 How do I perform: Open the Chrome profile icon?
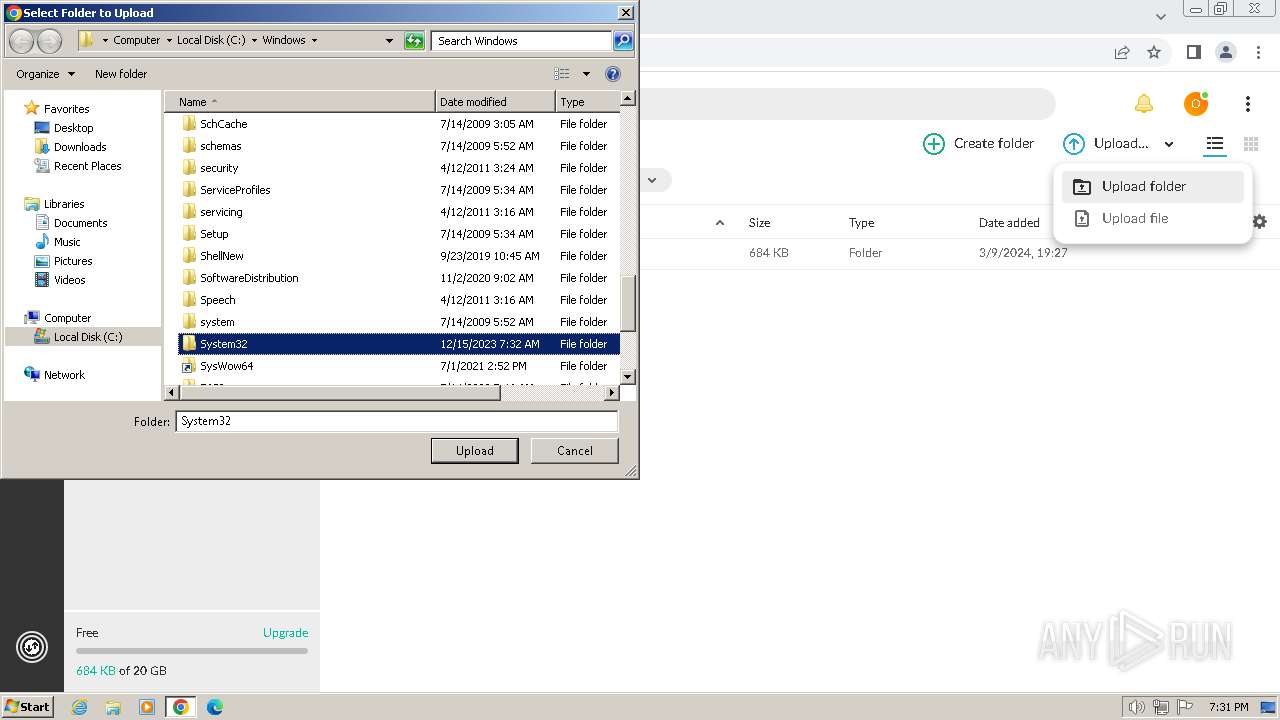pos(1226,52)
